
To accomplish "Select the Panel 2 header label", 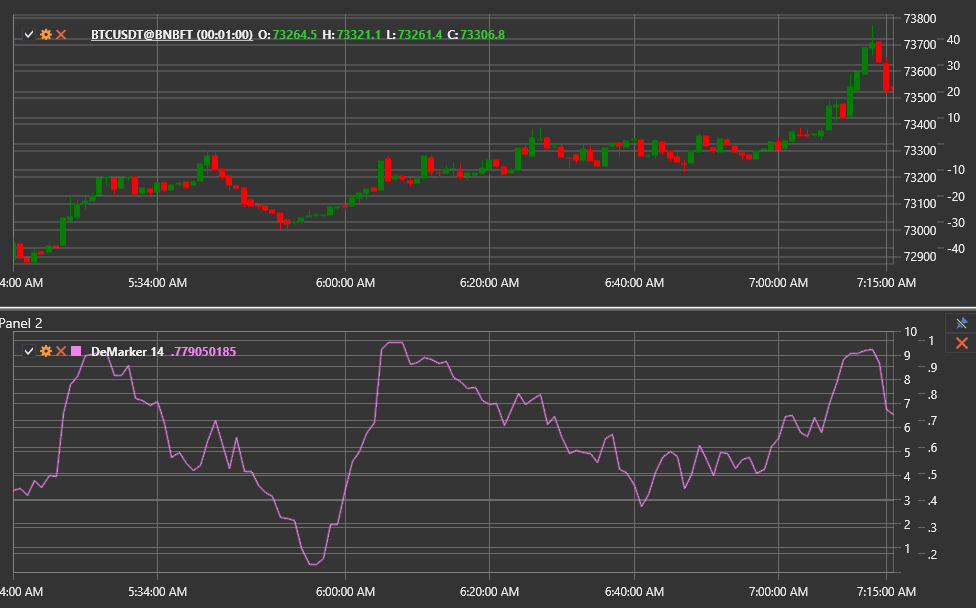I will pos(21,323).
